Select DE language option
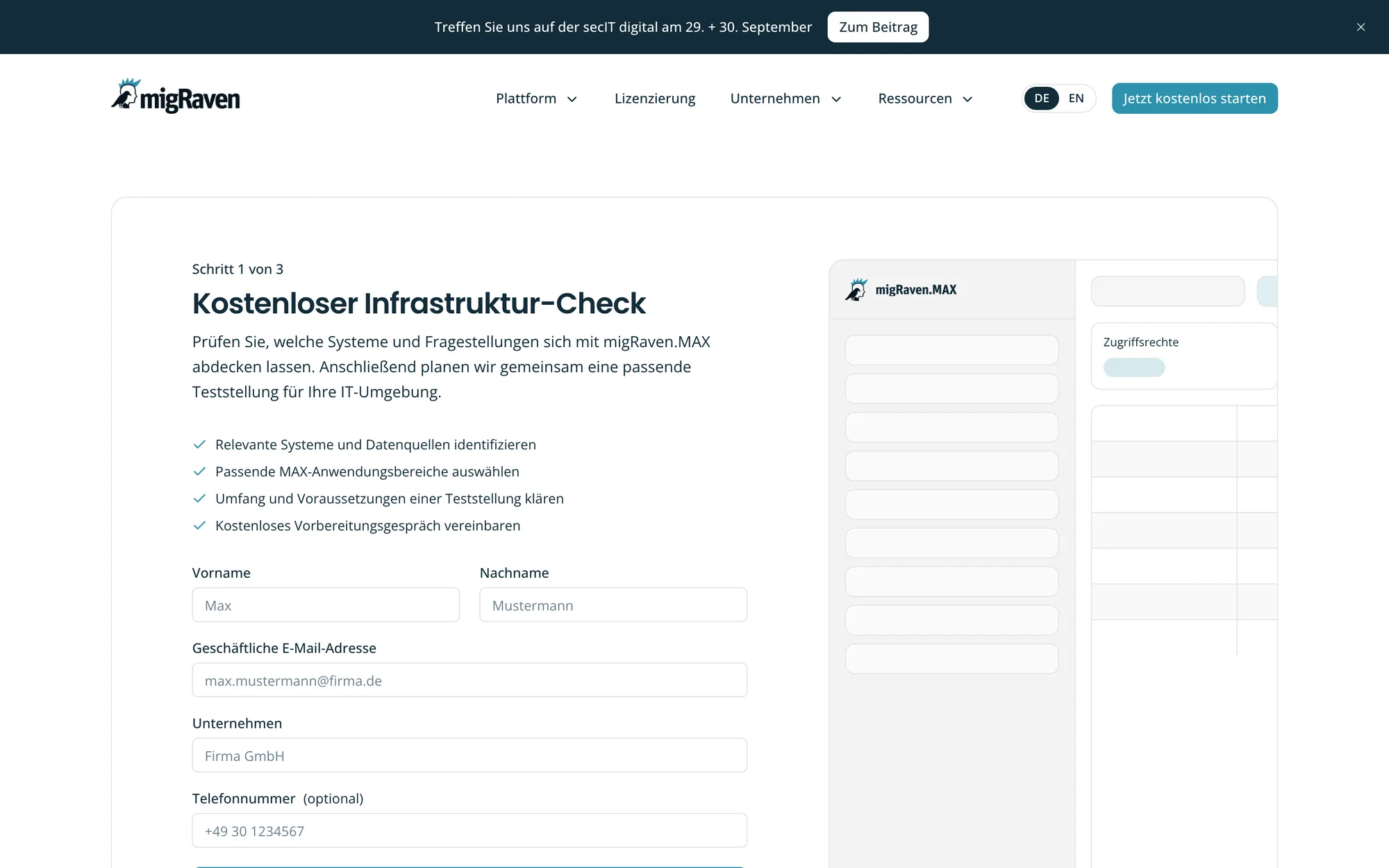The image size is (1389, 868). click(1042, 99)
